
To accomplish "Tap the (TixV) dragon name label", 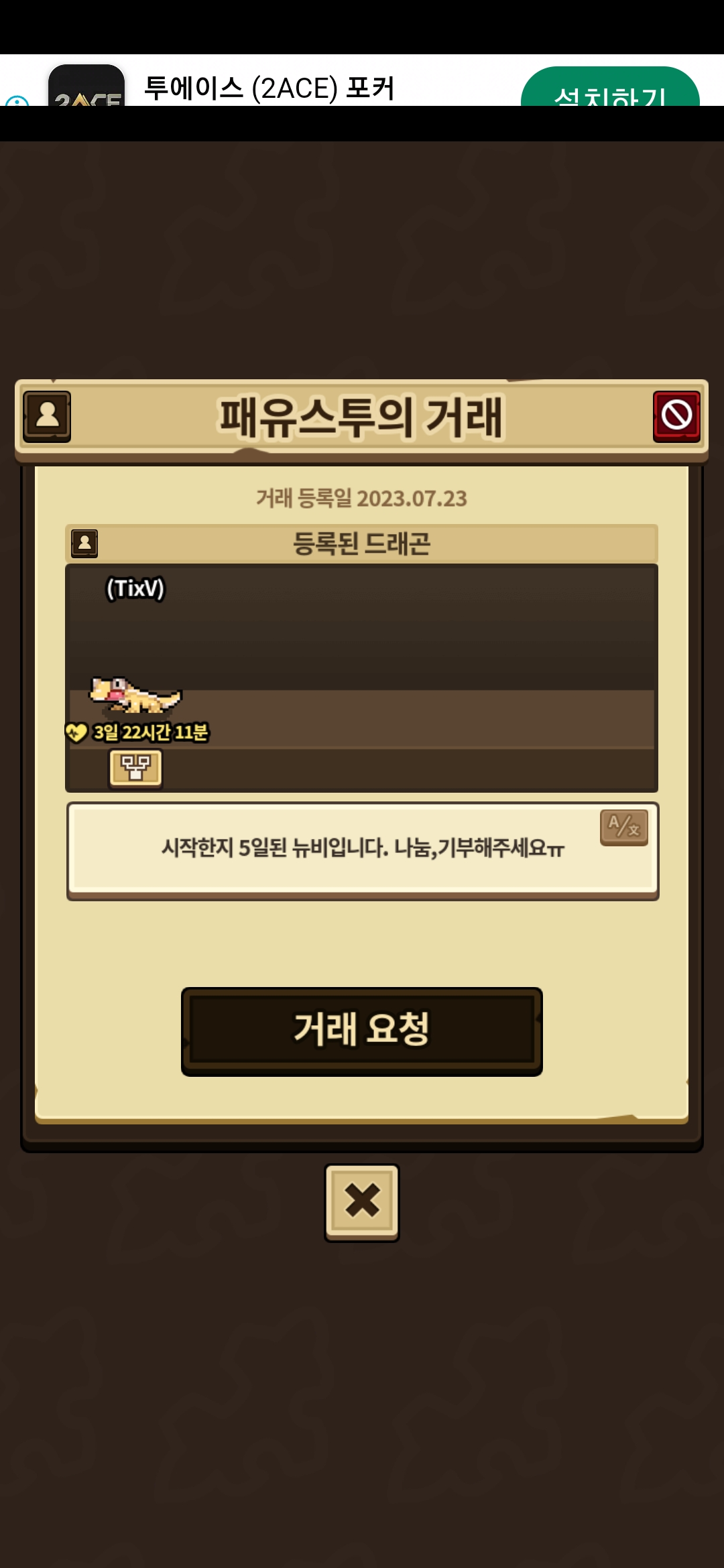I will point(135,588).
